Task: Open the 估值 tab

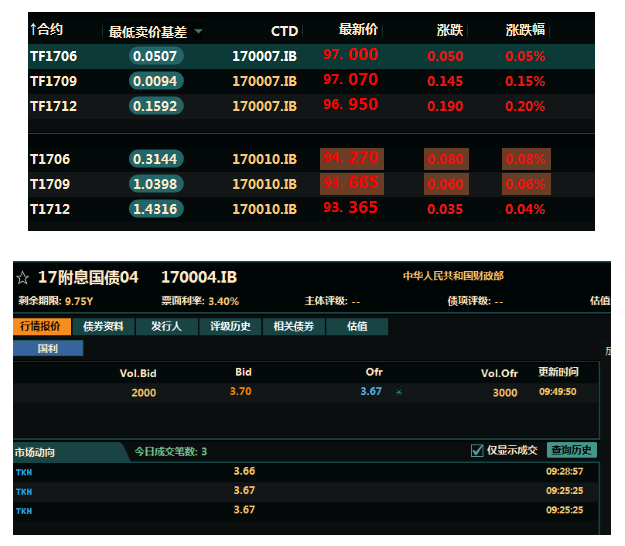Action: click(x=356, y=326)
